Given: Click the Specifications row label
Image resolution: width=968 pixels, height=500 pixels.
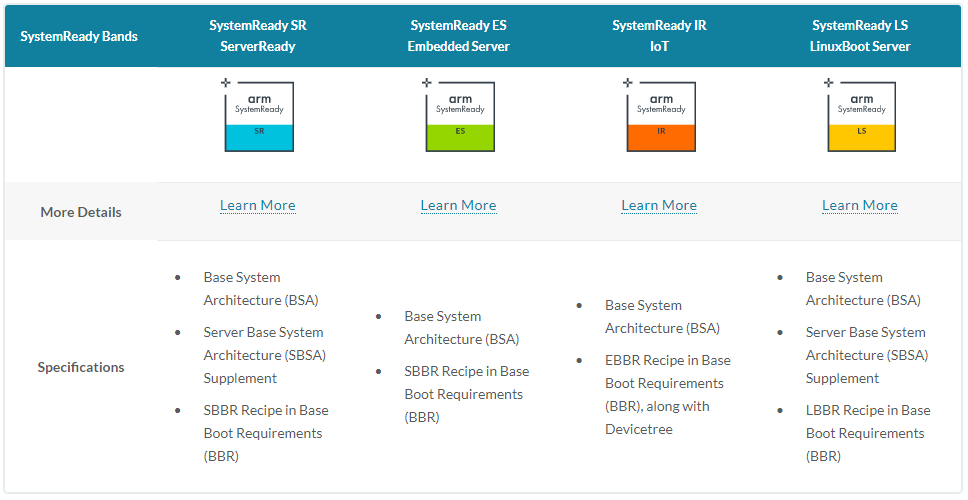Looking at the screenshot, I should coord(81,367).
